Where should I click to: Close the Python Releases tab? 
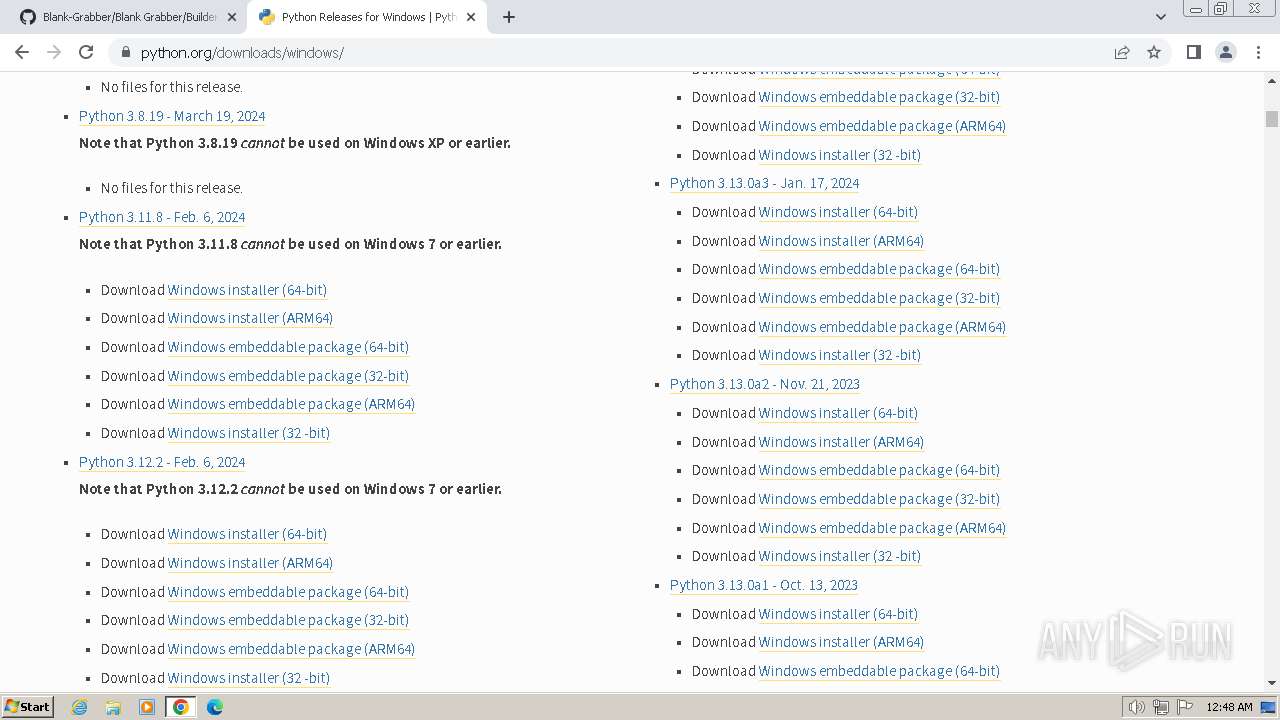coord(471,17)
